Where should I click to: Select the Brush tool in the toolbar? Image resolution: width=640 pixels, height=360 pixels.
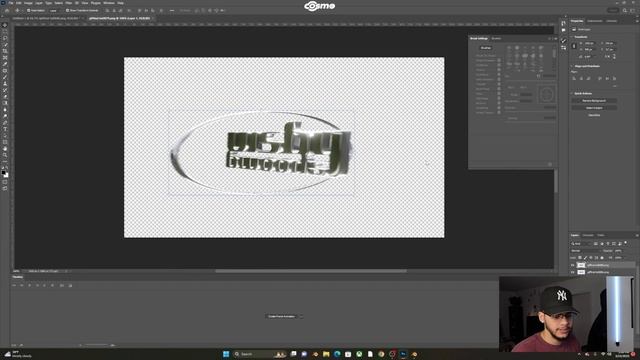pos(5,77)
